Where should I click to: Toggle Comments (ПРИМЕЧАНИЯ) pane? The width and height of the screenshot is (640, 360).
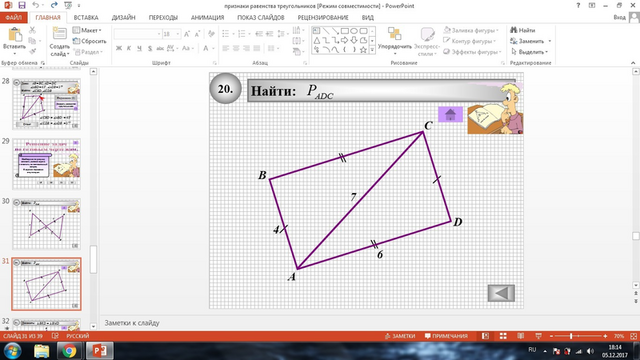click(x=446, y=336)
